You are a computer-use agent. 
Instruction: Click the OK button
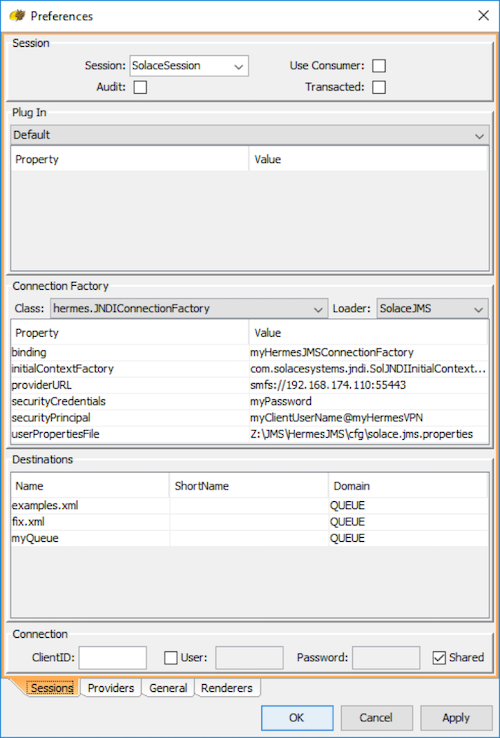[x=297, y=718]
